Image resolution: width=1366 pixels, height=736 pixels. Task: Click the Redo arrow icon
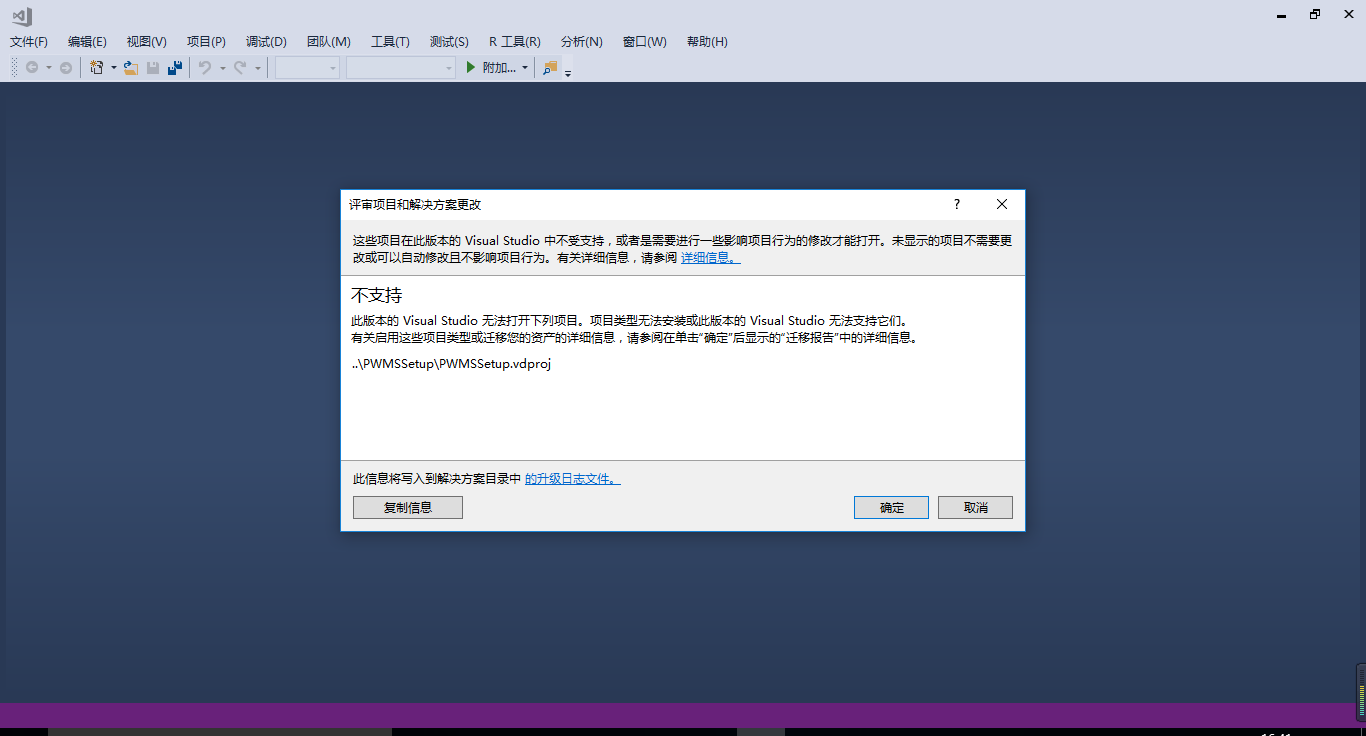pos(240,68)
